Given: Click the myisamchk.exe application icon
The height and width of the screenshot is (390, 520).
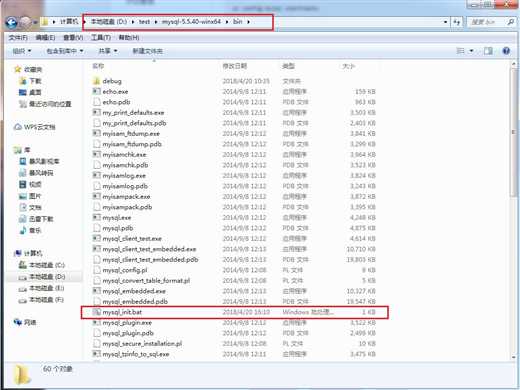Looking at the screenshot, I should [x=96, y=154].
